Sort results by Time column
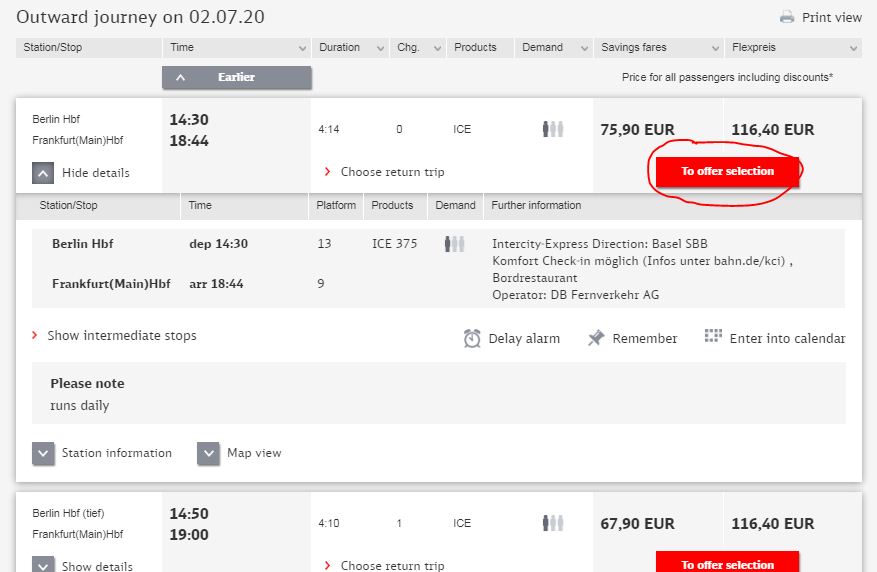Image resolution: width=877 pixels, height=572 pixels. click(x=237, y=47)
